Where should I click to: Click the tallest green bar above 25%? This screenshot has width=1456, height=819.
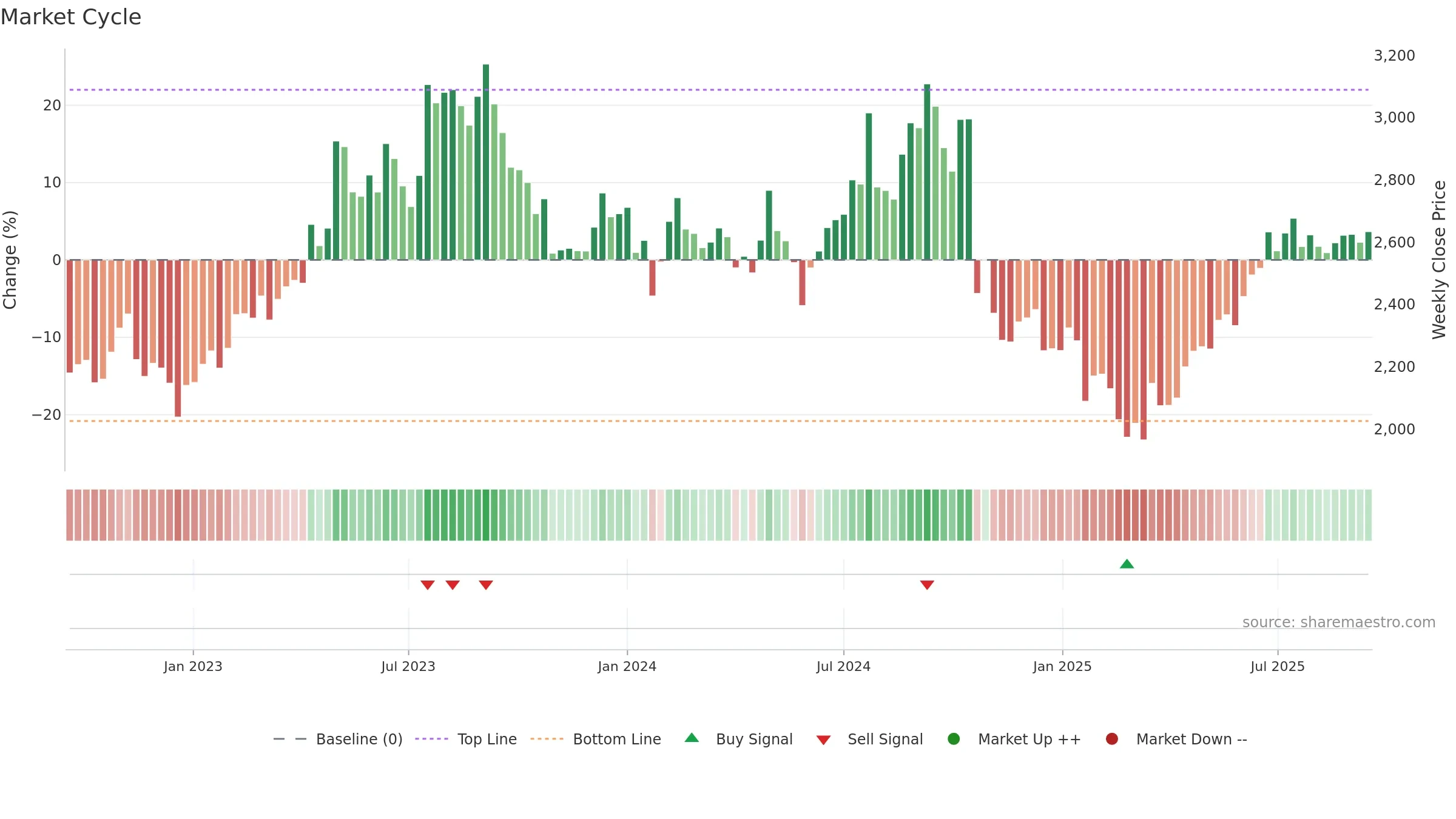(486, 162)
